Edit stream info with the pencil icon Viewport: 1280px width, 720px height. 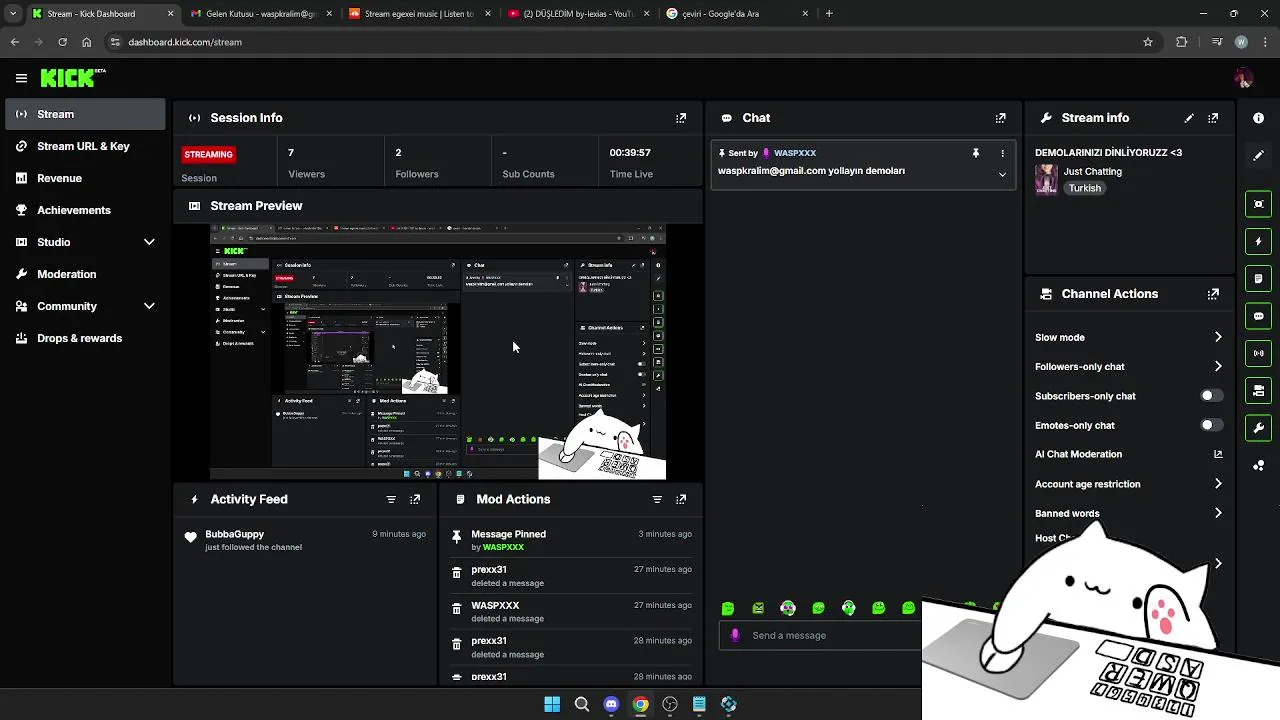pos(1189,118)
